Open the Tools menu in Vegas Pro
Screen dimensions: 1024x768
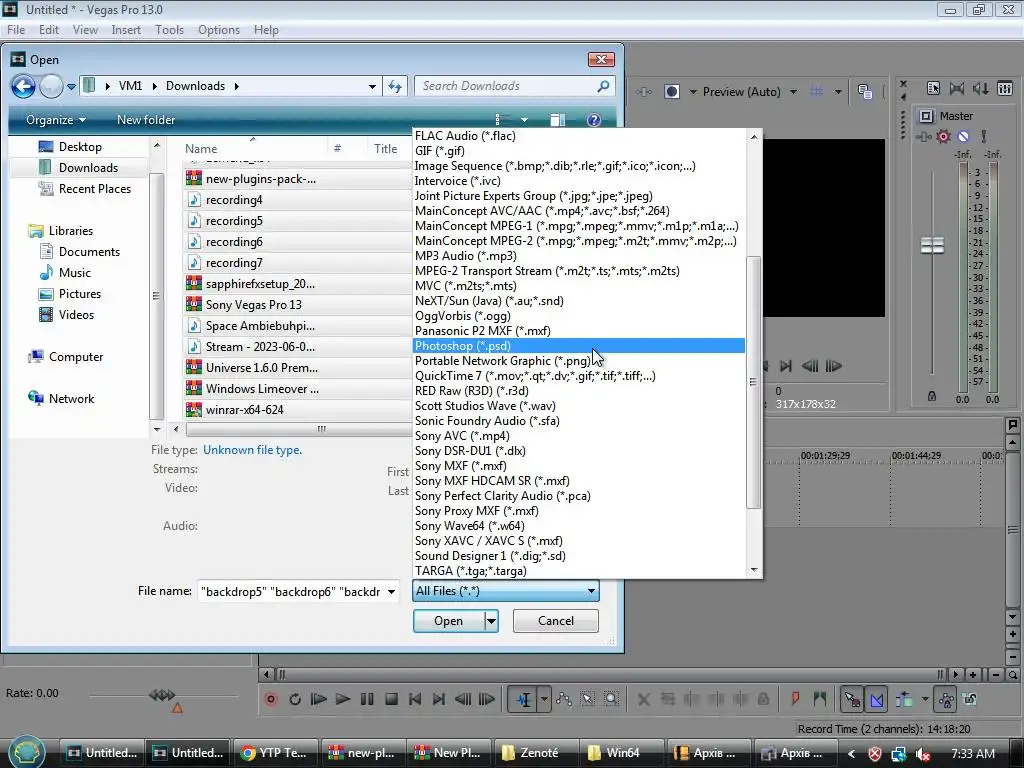(x=169, y=30)
